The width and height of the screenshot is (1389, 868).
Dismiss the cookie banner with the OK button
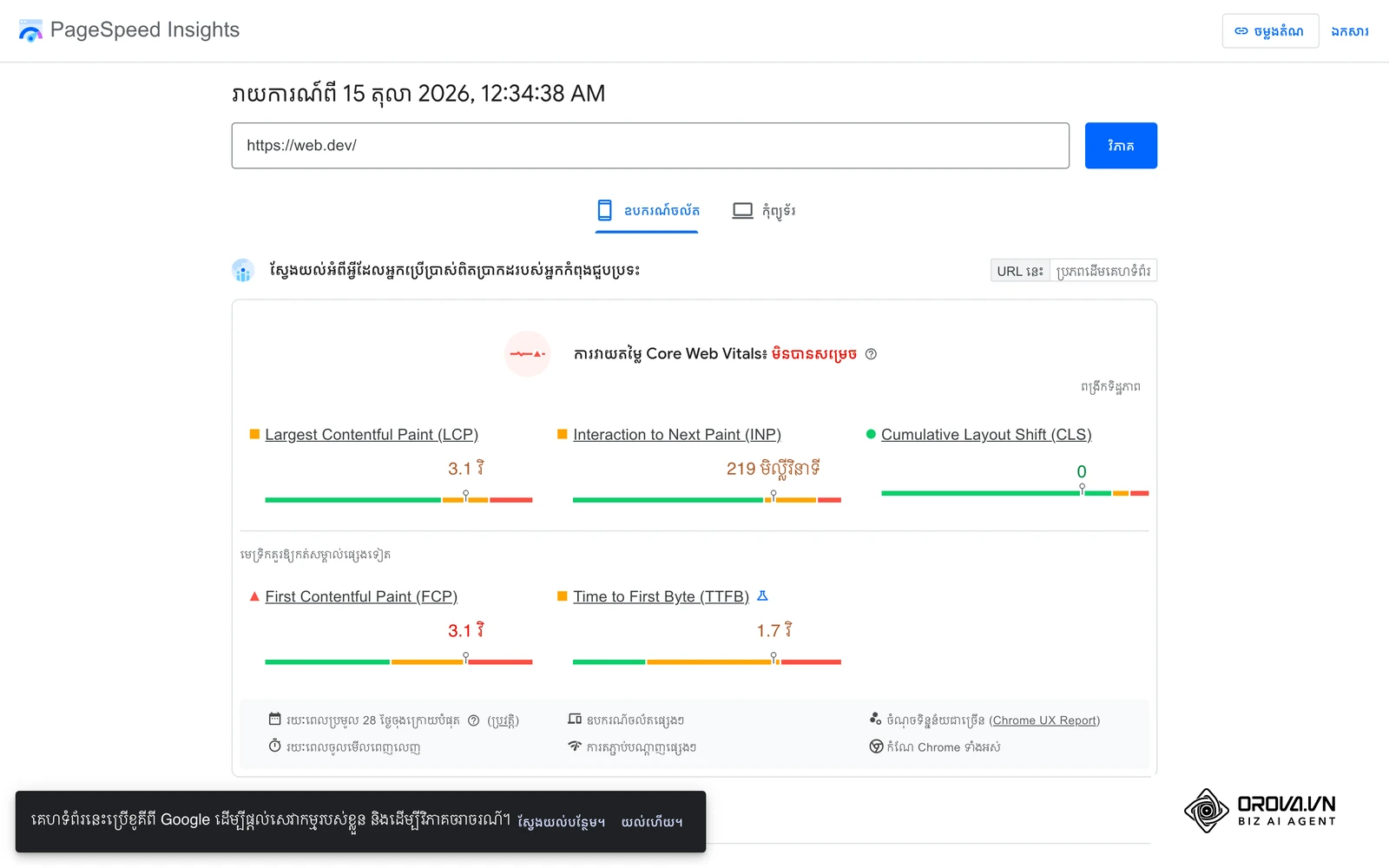pos(652,822)
